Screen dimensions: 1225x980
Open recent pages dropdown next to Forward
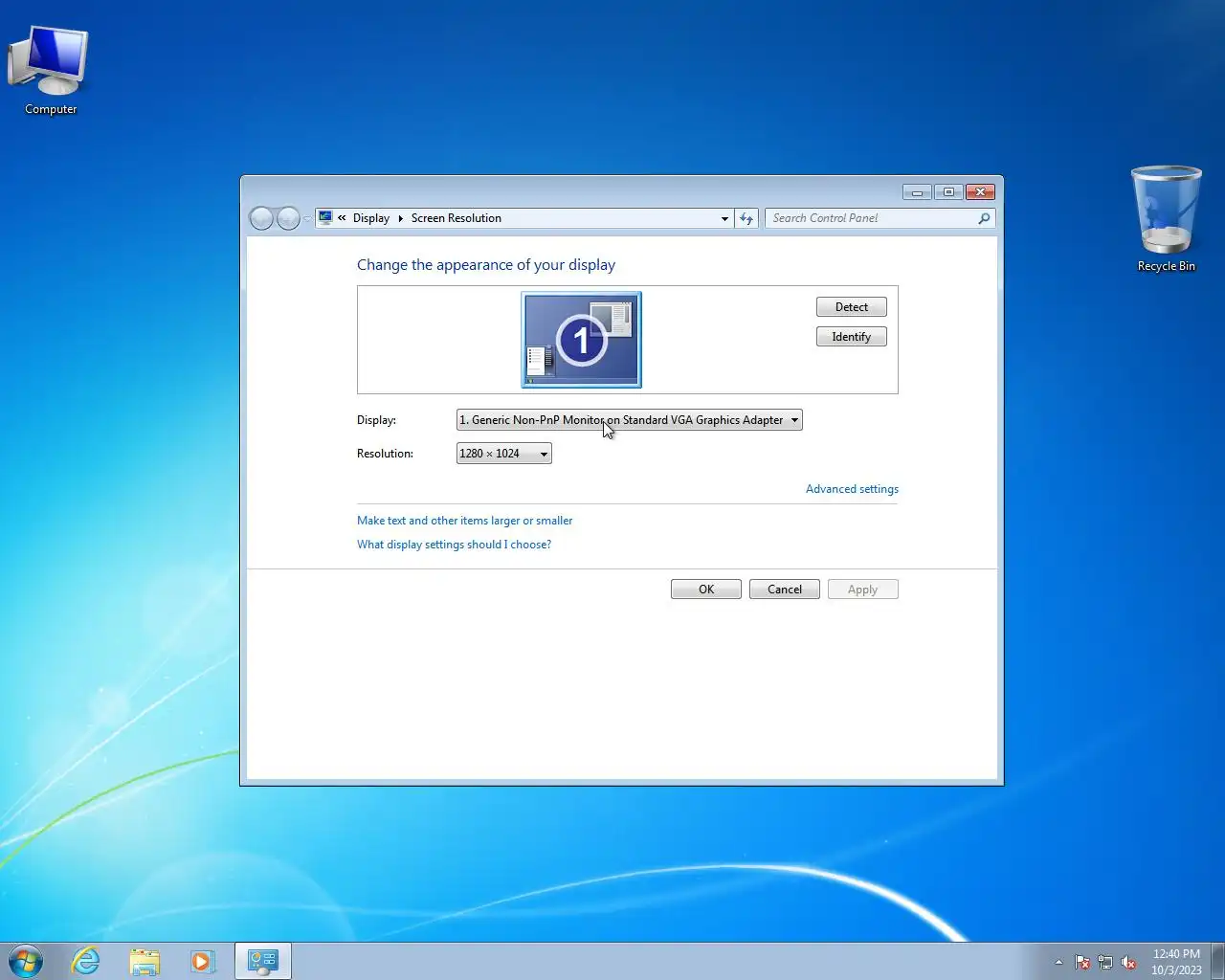[307, 219]
